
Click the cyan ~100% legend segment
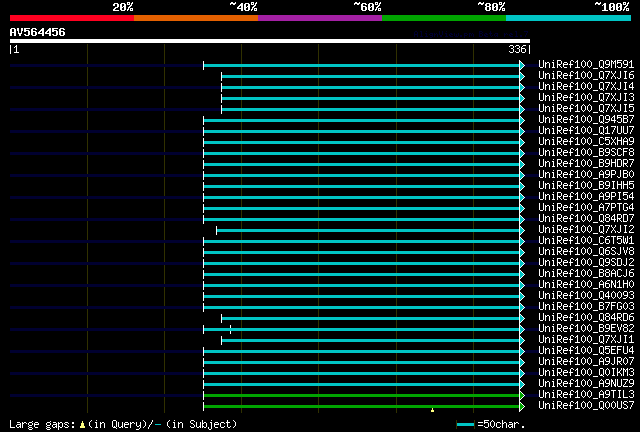pyautogui.click(x=569, y=18)
